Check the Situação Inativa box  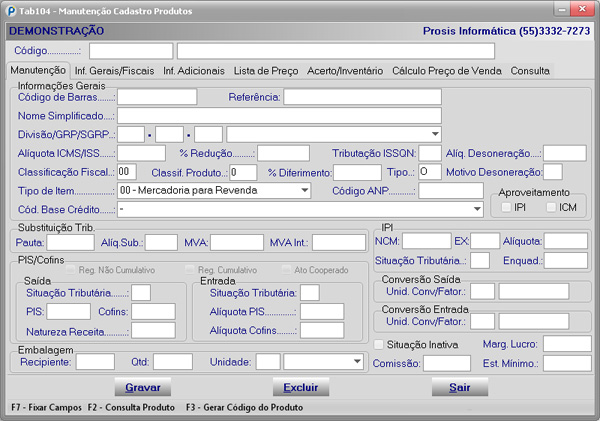[378, 344]
